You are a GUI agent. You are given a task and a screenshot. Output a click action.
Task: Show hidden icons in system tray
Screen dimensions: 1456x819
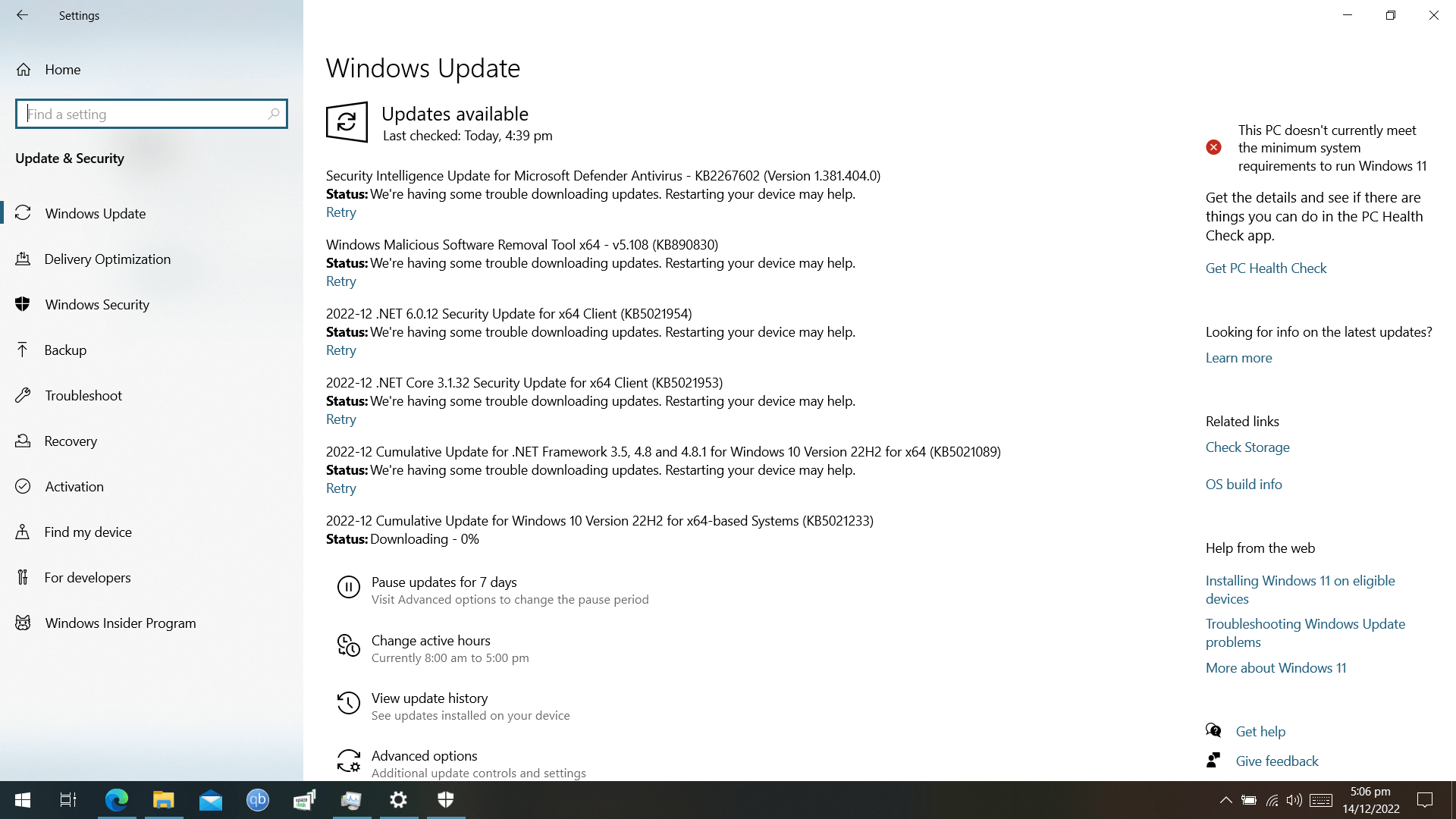1225,800
